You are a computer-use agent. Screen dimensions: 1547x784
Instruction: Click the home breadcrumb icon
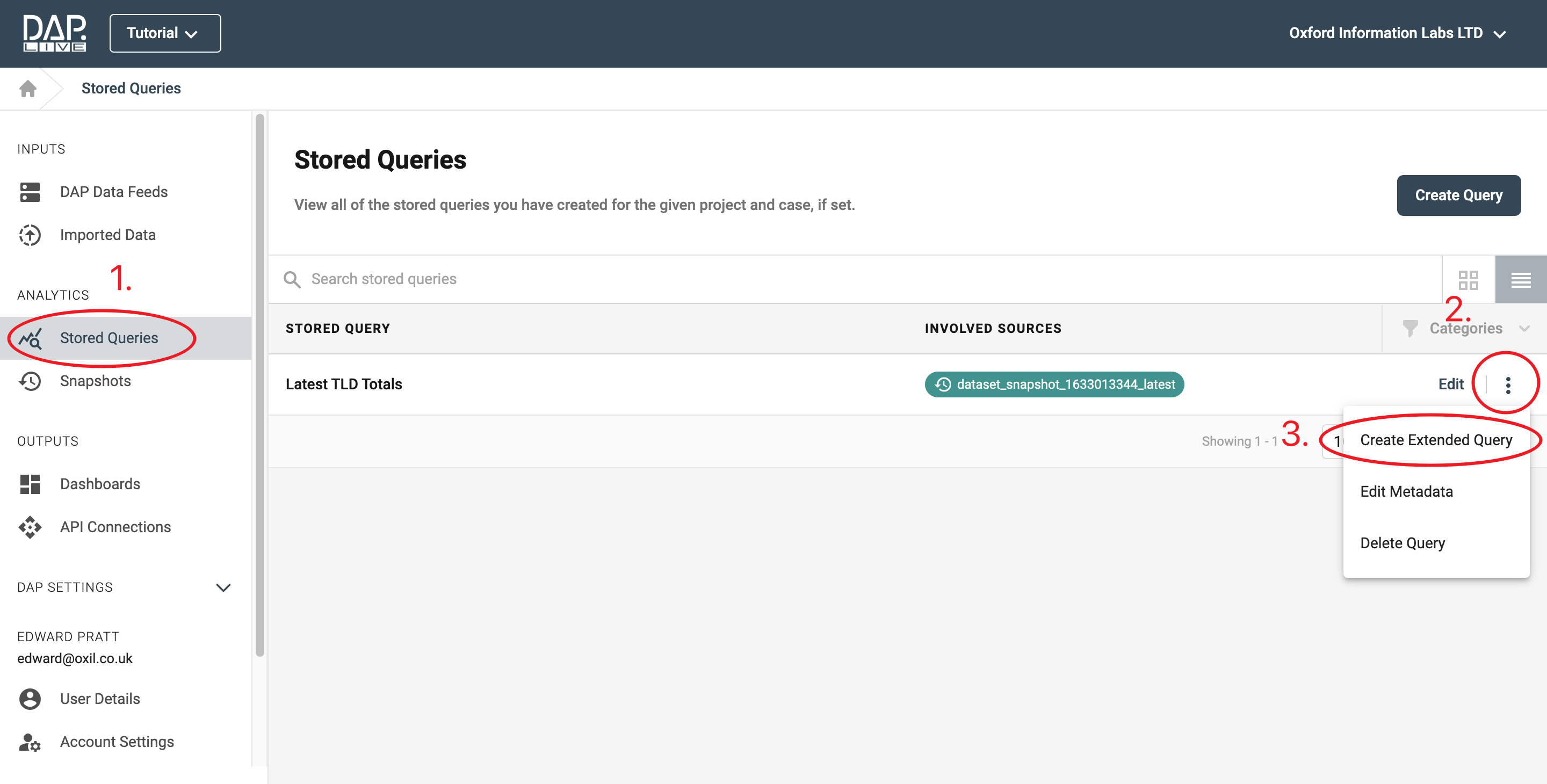point(27,88)
